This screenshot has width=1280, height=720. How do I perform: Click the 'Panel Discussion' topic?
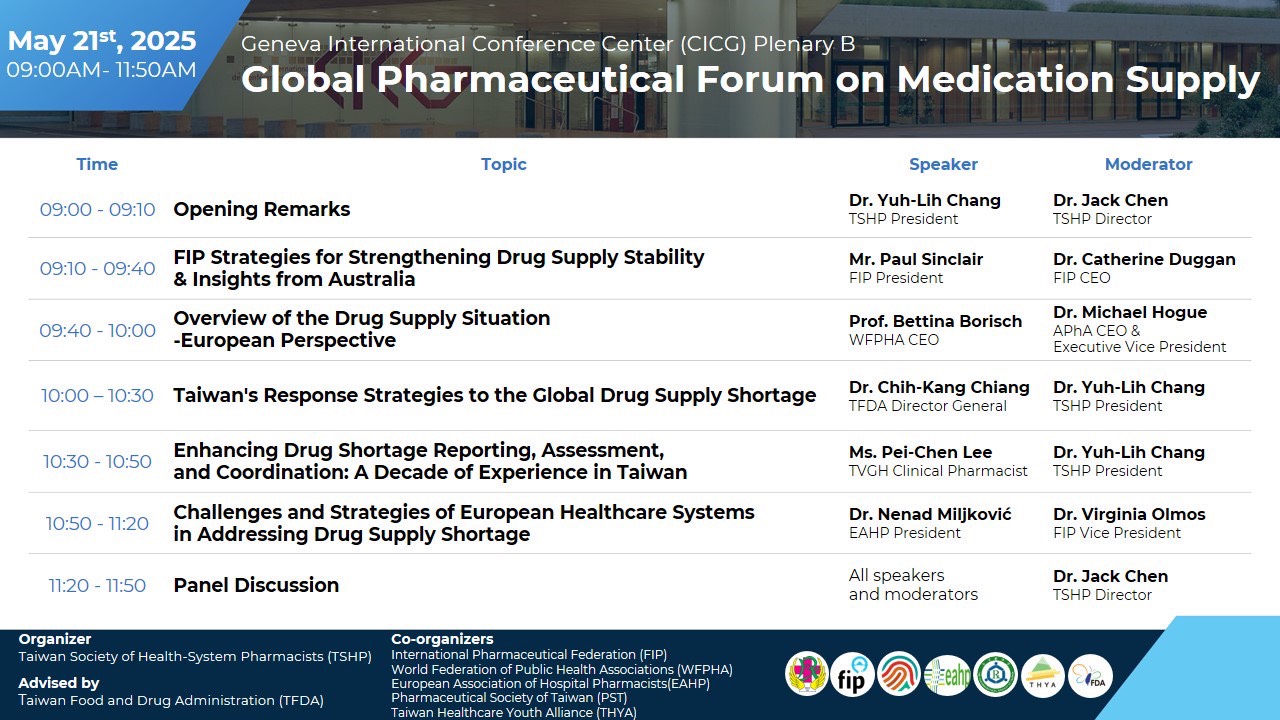coord(256,585)
